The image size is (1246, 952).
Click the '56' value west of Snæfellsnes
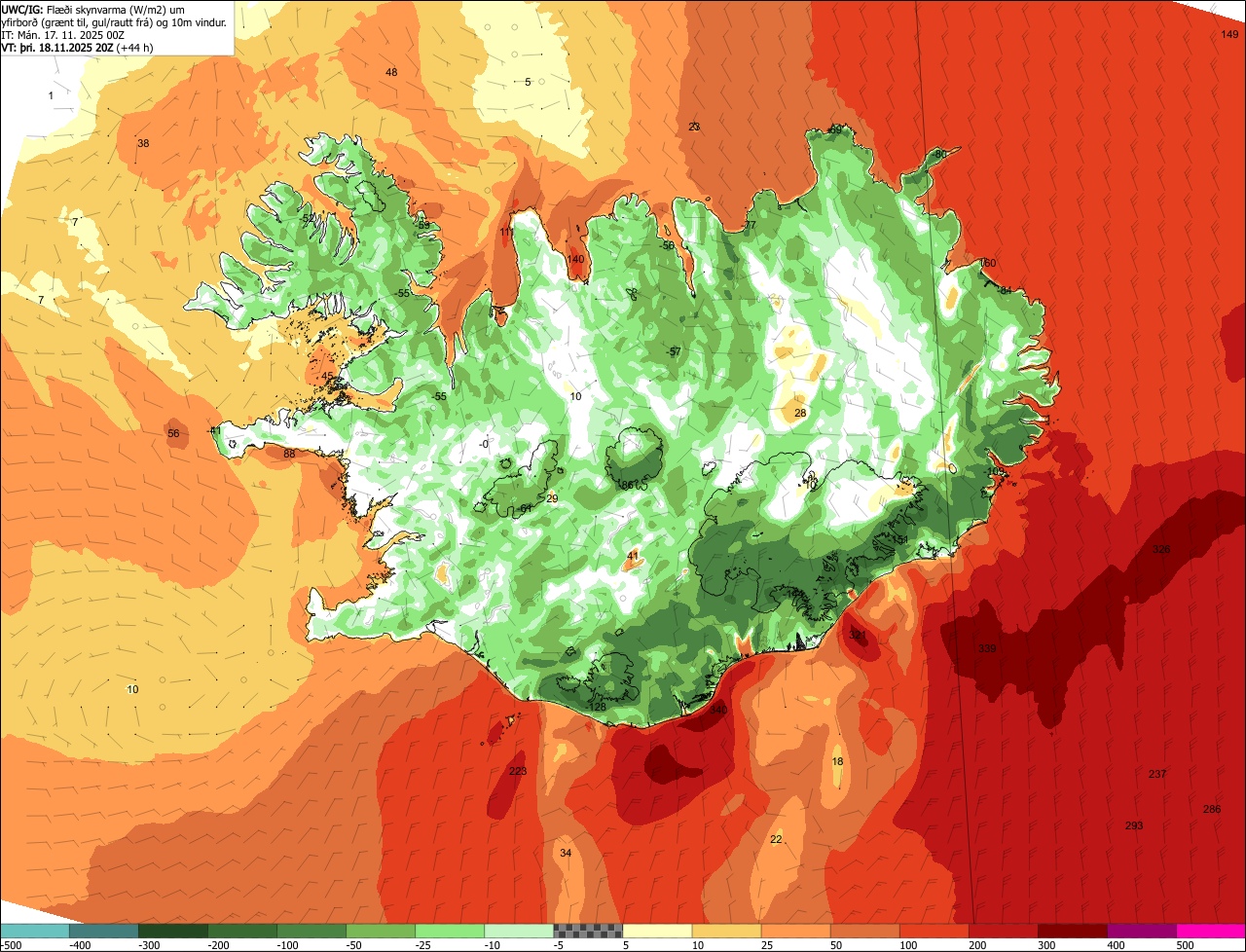(173, 434)
